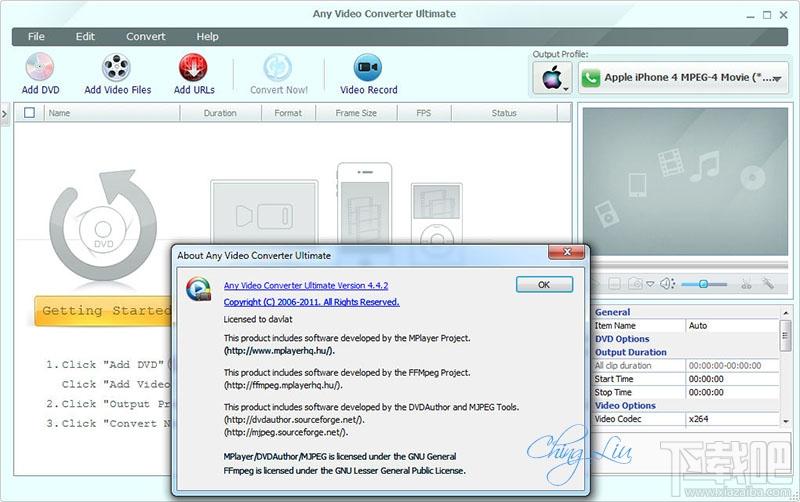
Task: Click the 'Licensed to davlat' text
Action: pos(258,319)
